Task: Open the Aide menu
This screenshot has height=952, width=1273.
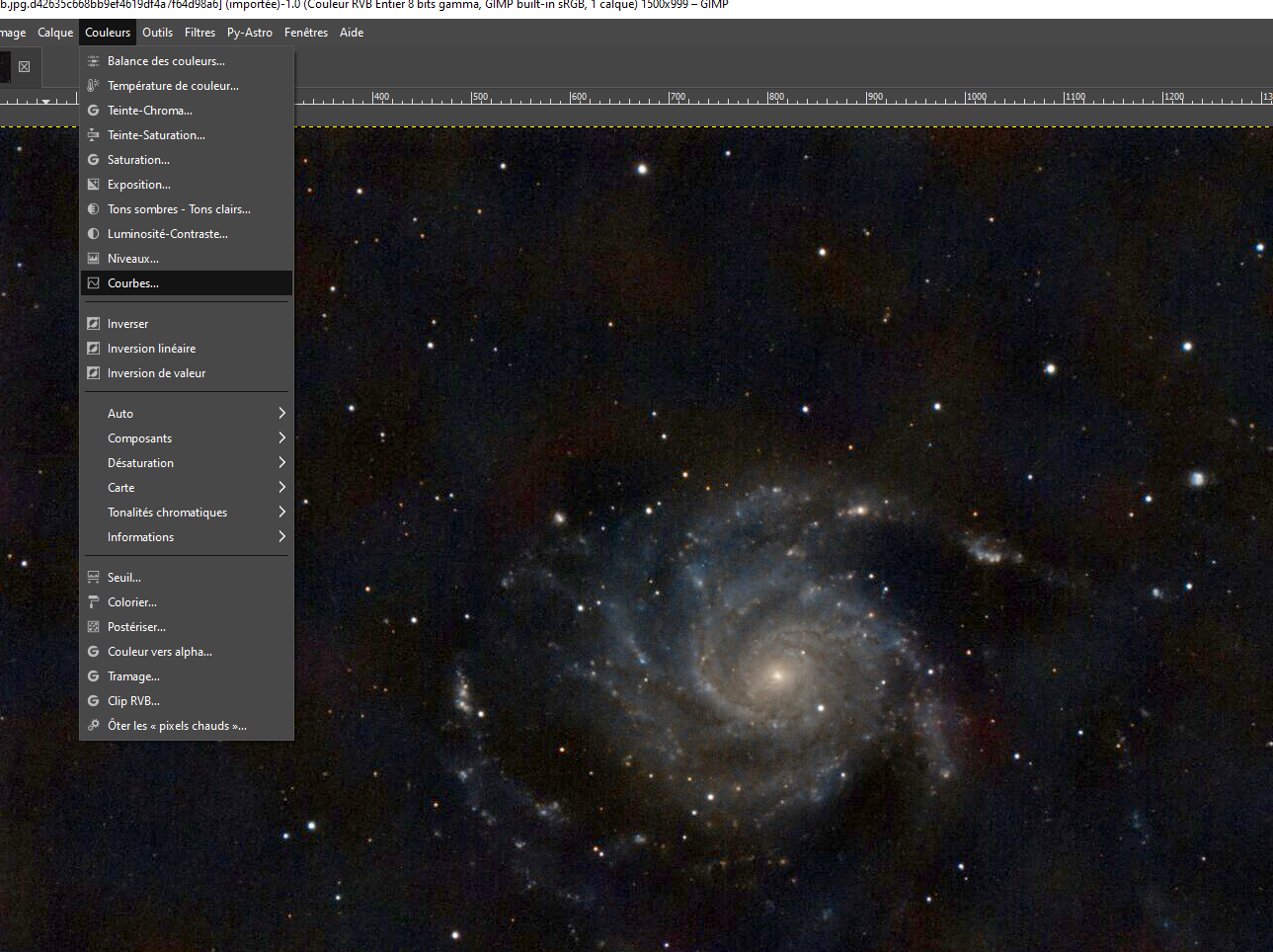Action: [352, 33]
